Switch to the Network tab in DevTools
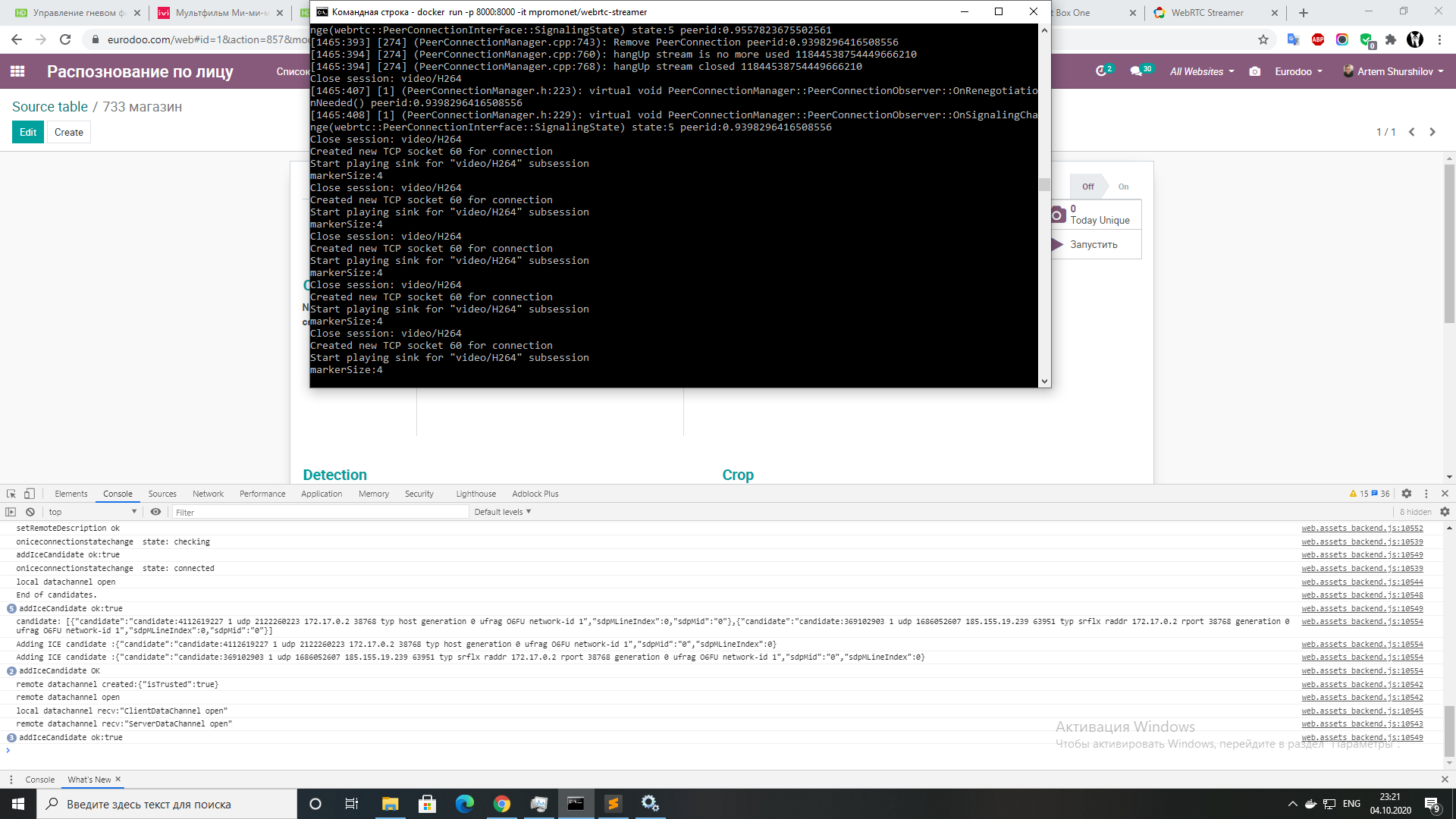 click(x=207, y=493)
